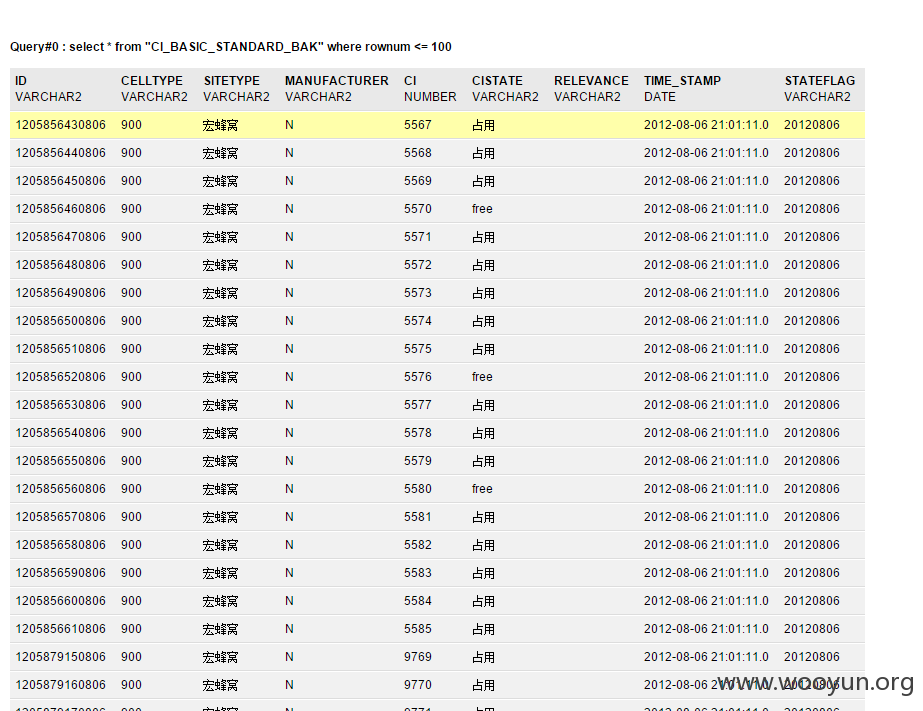Image resolution: width=923 pixels, height=711 pixels.
Task: Select the CISTATE column header
Action: click(x=497, y=81)
